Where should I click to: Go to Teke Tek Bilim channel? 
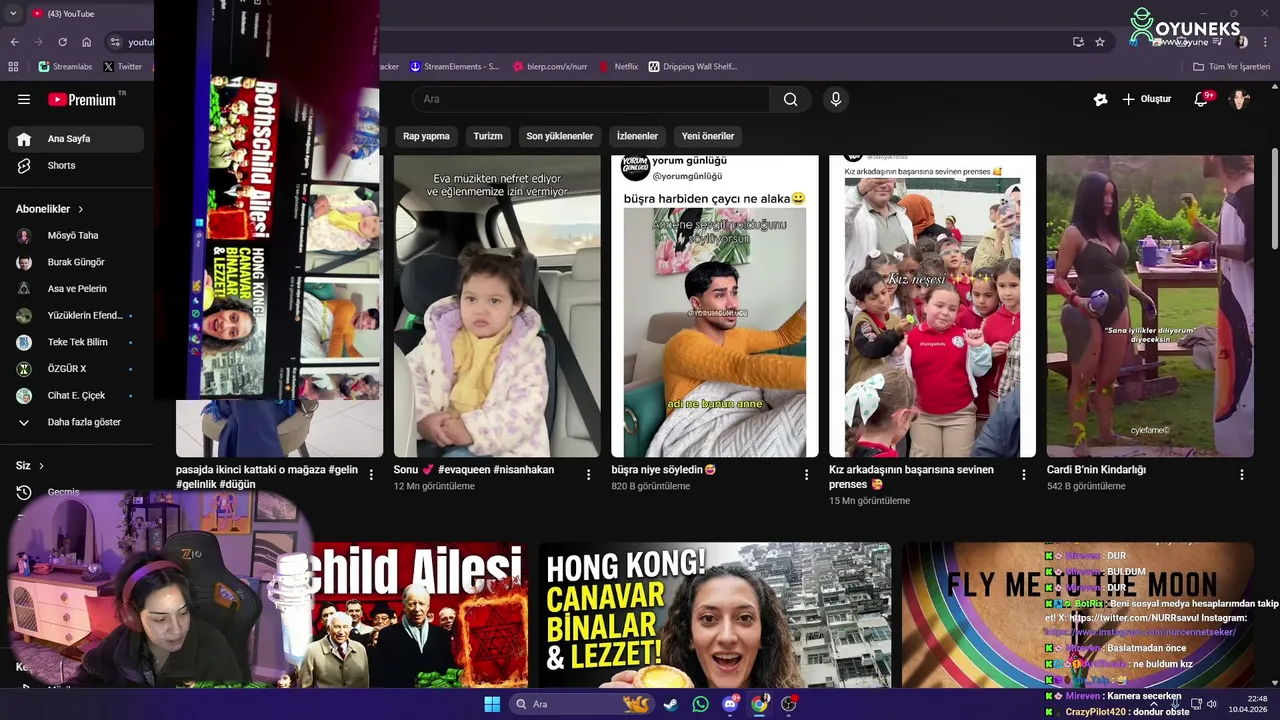click(x=76, y=342)
